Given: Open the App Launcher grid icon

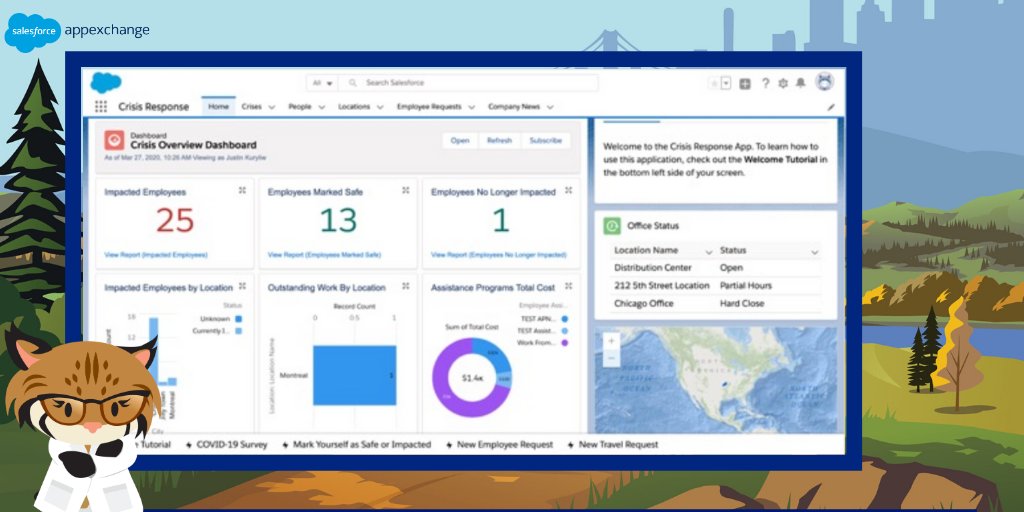Looking at the screenshot, I should coord(101,106).
